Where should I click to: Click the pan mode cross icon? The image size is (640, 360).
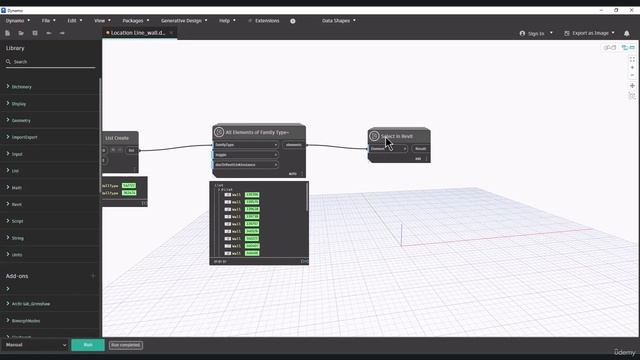coord(632,86)
